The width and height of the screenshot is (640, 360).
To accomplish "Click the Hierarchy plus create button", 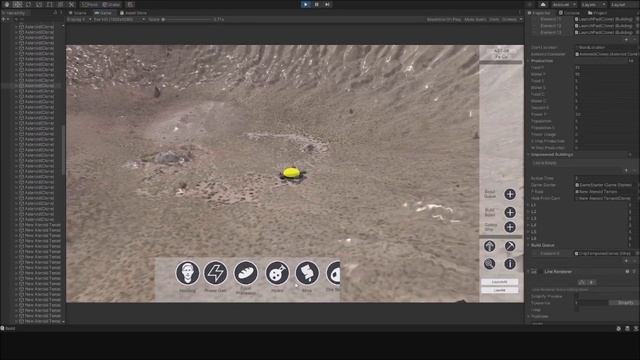I will tap(4, 19).
